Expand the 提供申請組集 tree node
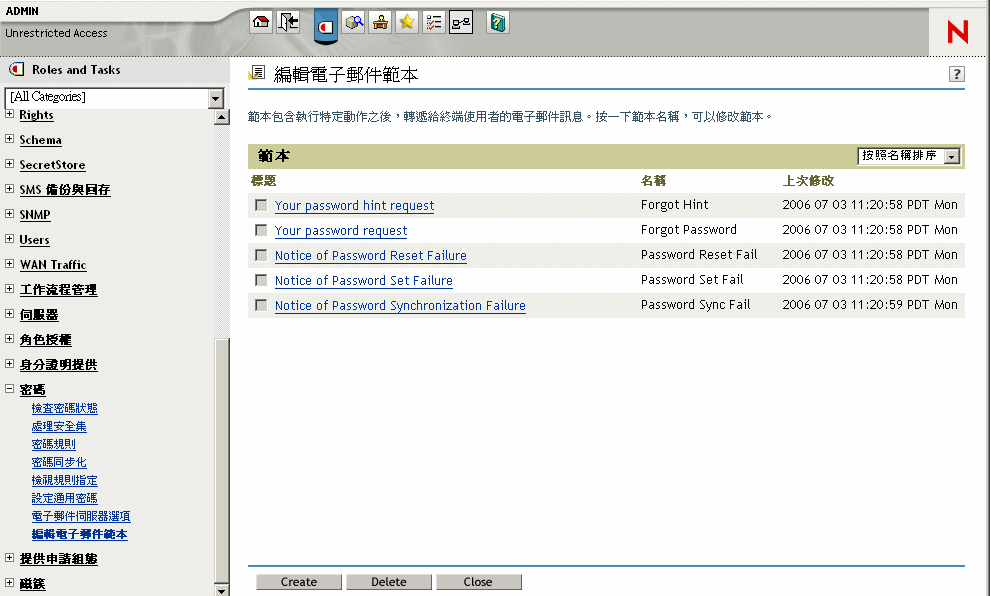The width and height of the screenshot is (991, 596). pyautogui.click(x=8, y=559)
